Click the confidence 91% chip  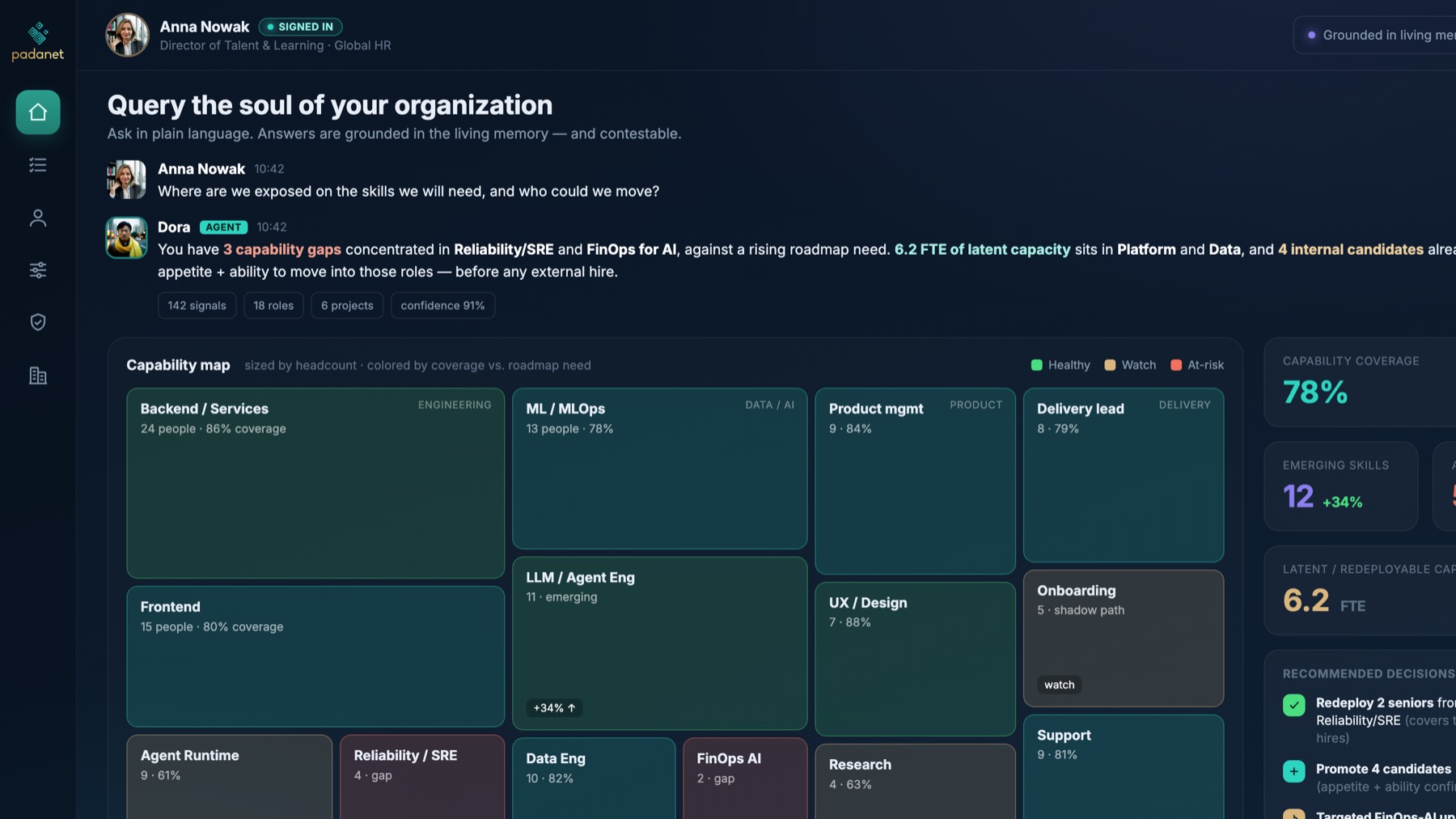point(442,305)
